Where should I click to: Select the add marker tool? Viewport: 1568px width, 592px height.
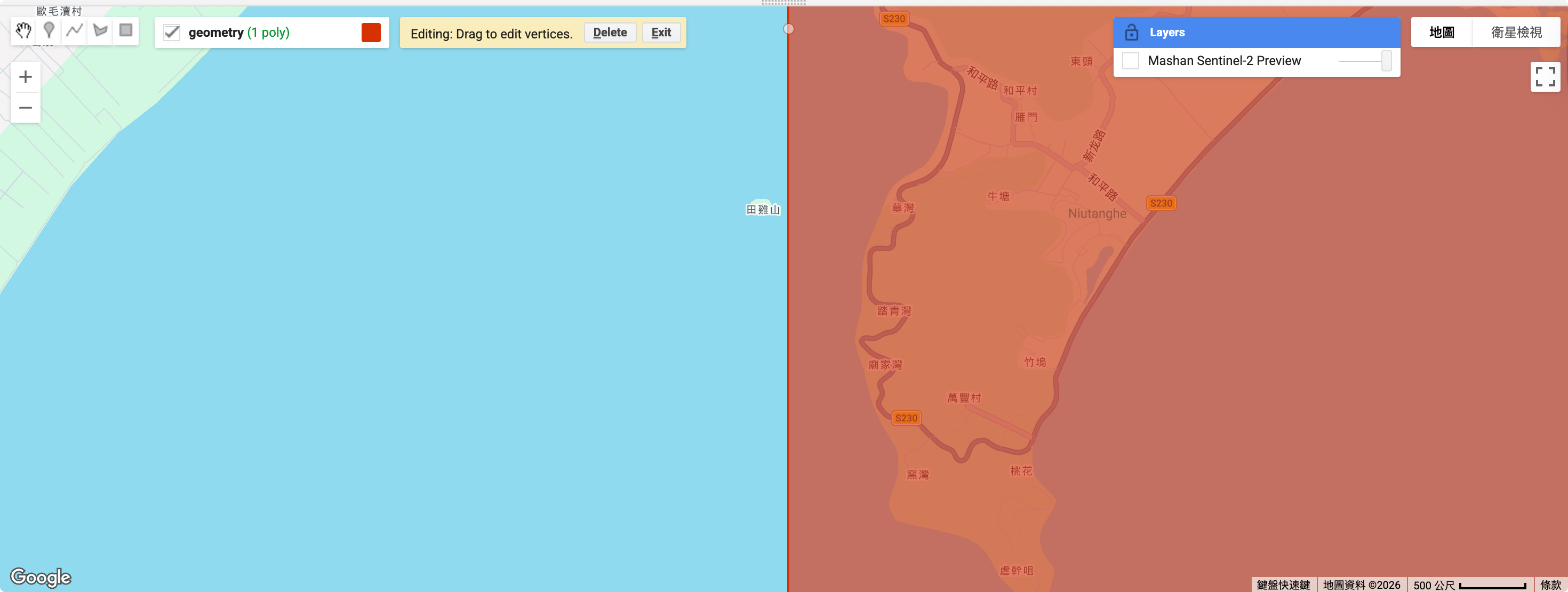(x=49, y=30)
